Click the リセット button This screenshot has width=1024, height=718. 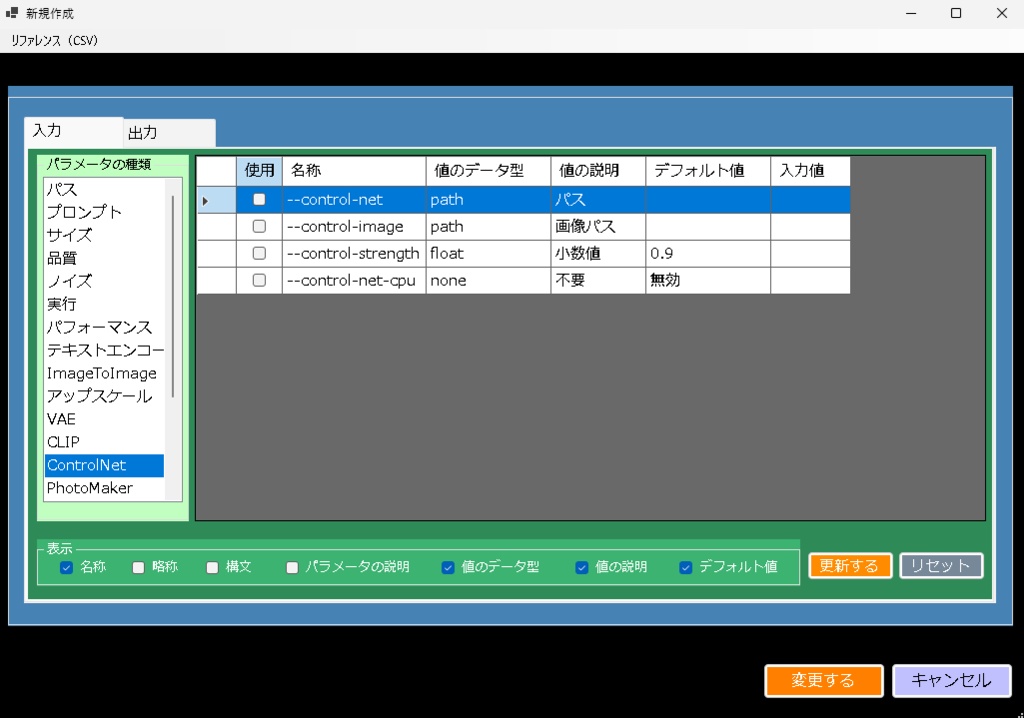940,565
